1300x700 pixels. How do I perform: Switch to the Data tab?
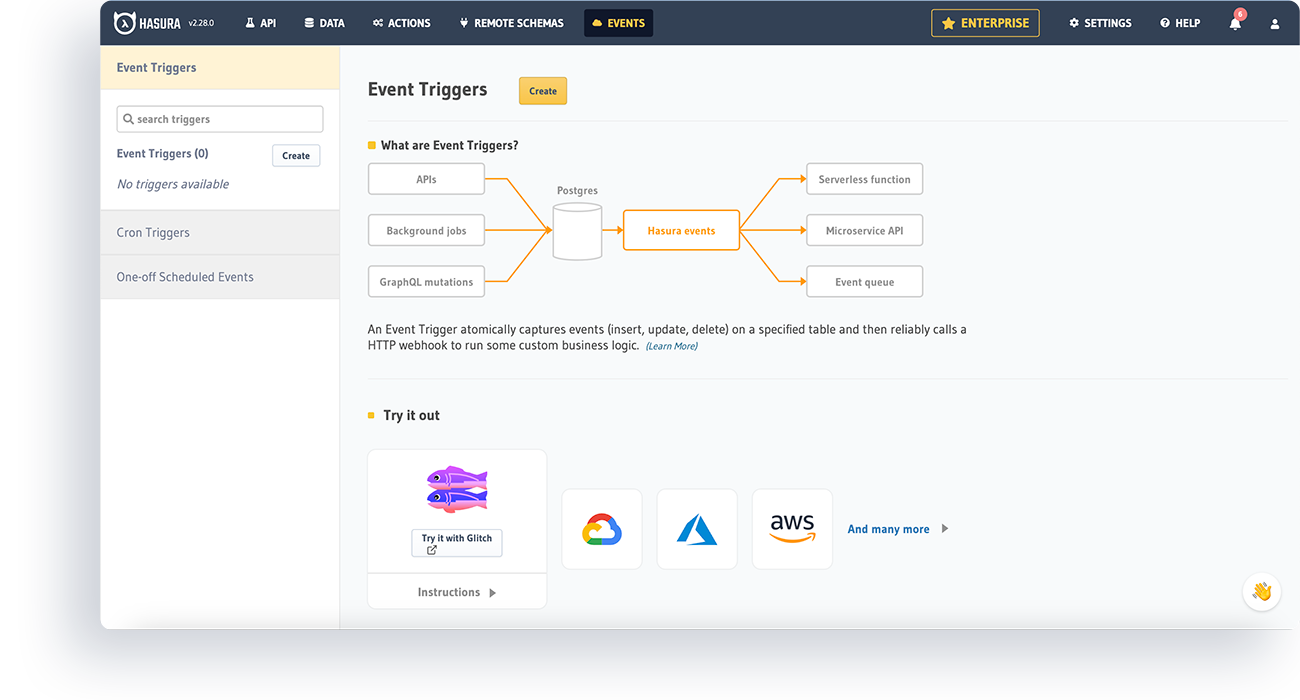click(325, 23)
